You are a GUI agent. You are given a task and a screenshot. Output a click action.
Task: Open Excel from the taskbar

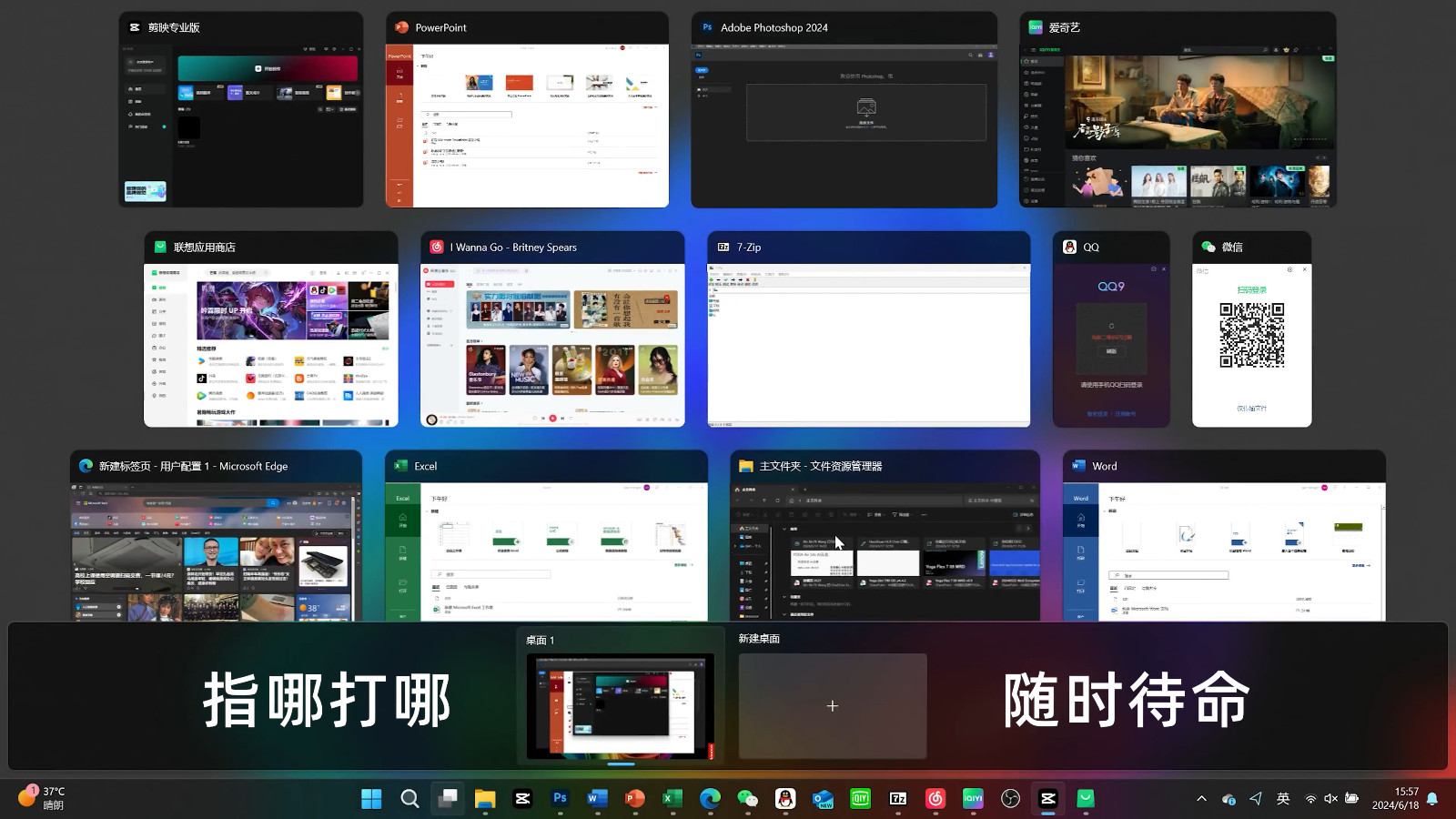672,799
